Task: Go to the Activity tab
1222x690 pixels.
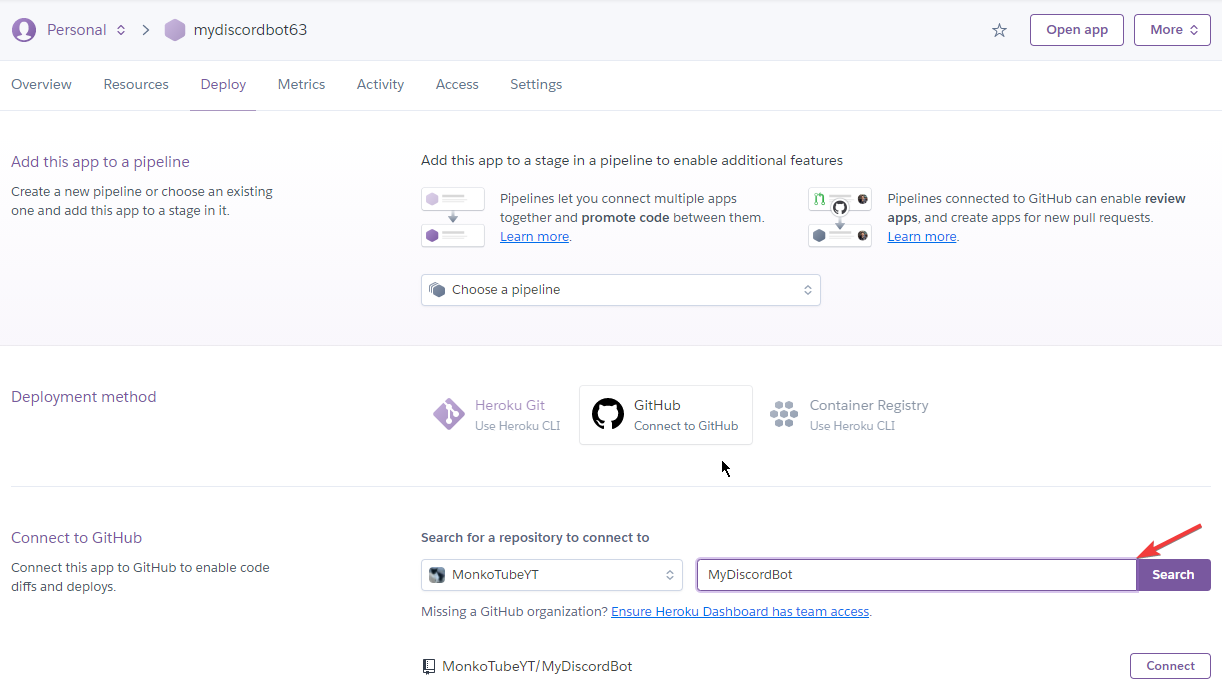Action: tap(380, 85)
